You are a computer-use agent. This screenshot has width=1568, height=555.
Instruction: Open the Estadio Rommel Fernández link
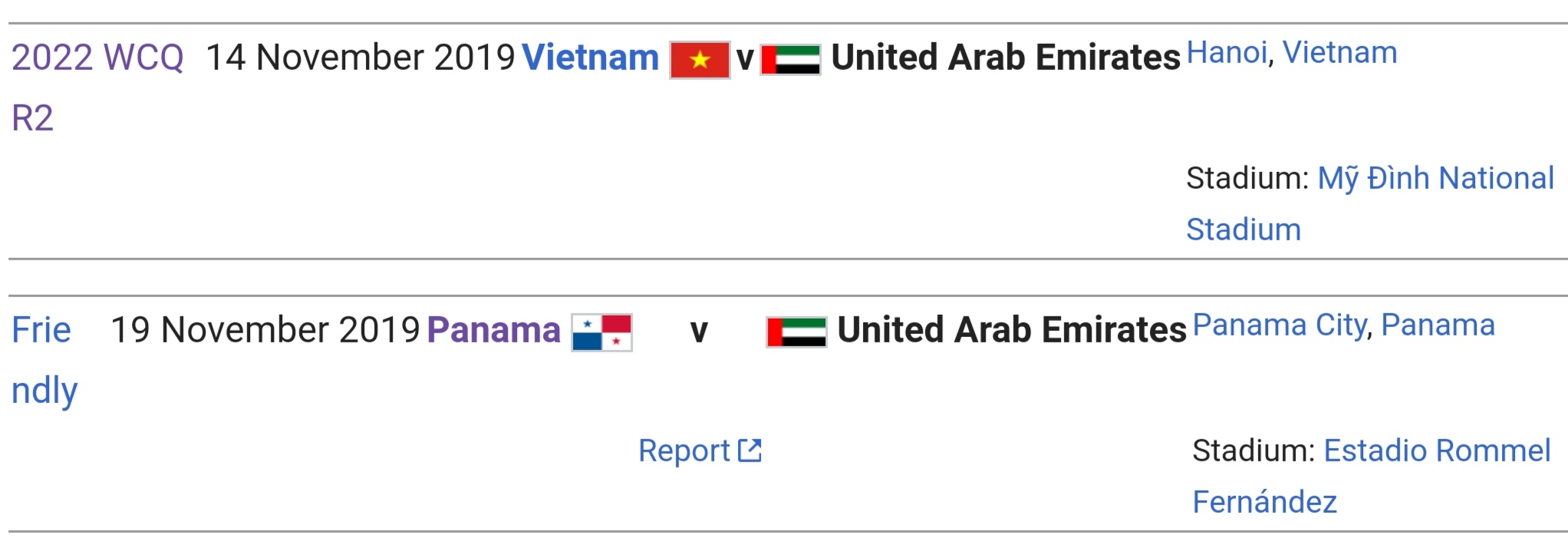(x=1372, y=476)
